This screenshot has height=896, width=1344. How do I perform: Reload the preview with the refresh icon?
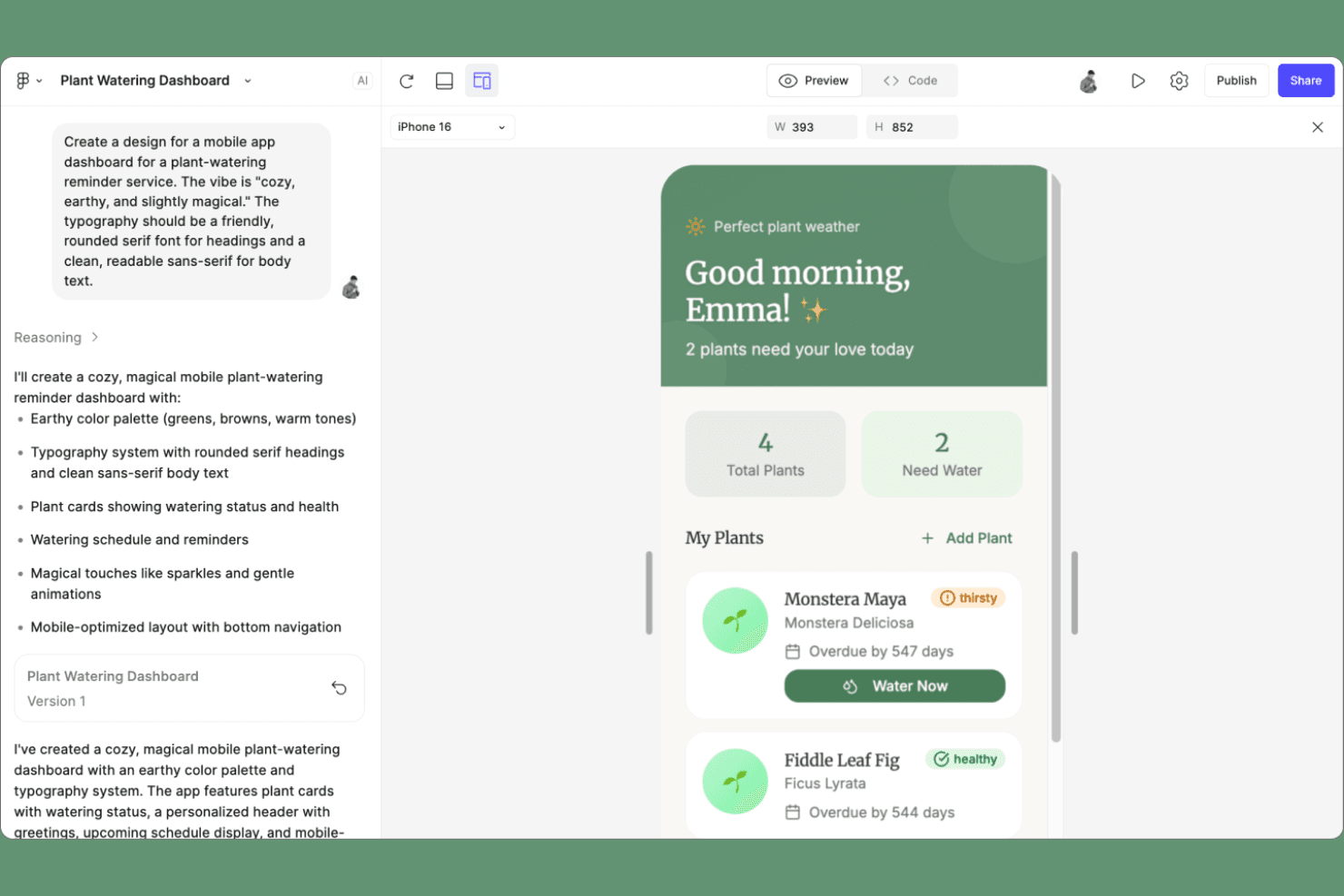407,81
